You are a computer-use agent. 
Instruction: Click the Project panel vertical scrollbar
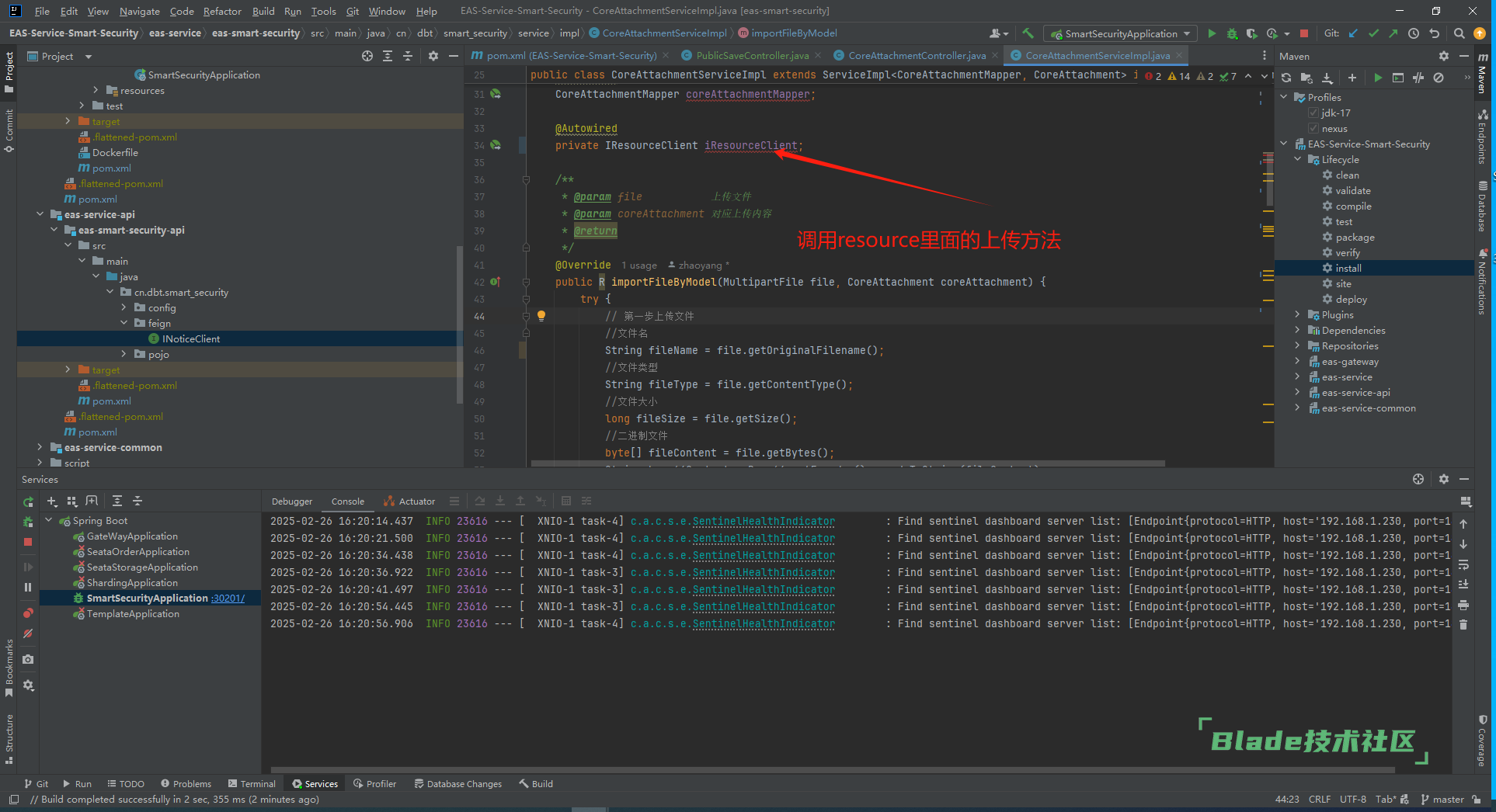click(460, 324)
